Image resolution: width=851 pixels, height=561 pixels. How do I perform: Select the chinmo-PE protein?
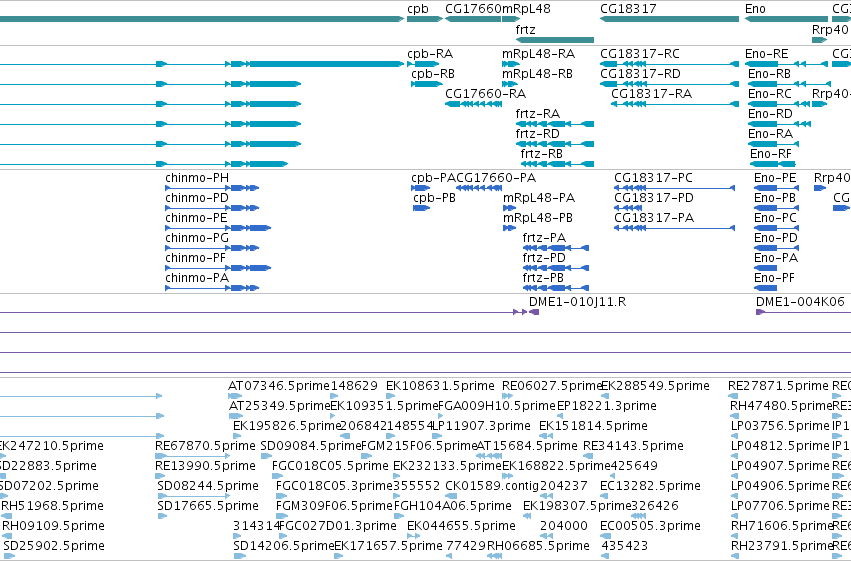[218, 228]
